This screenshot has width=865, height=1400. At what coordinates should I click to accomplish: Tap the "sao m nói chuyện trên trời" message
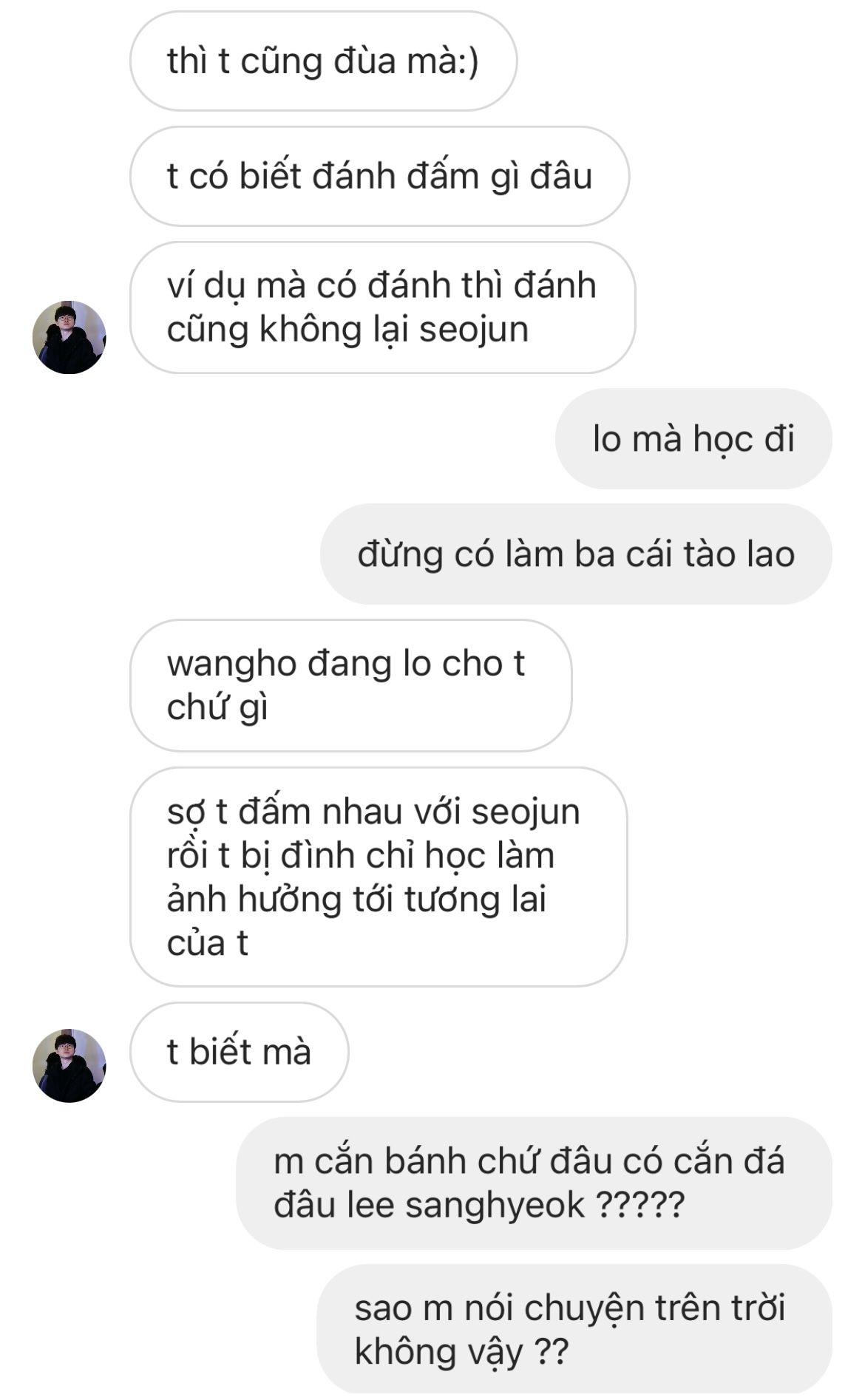coord(574,1329)
